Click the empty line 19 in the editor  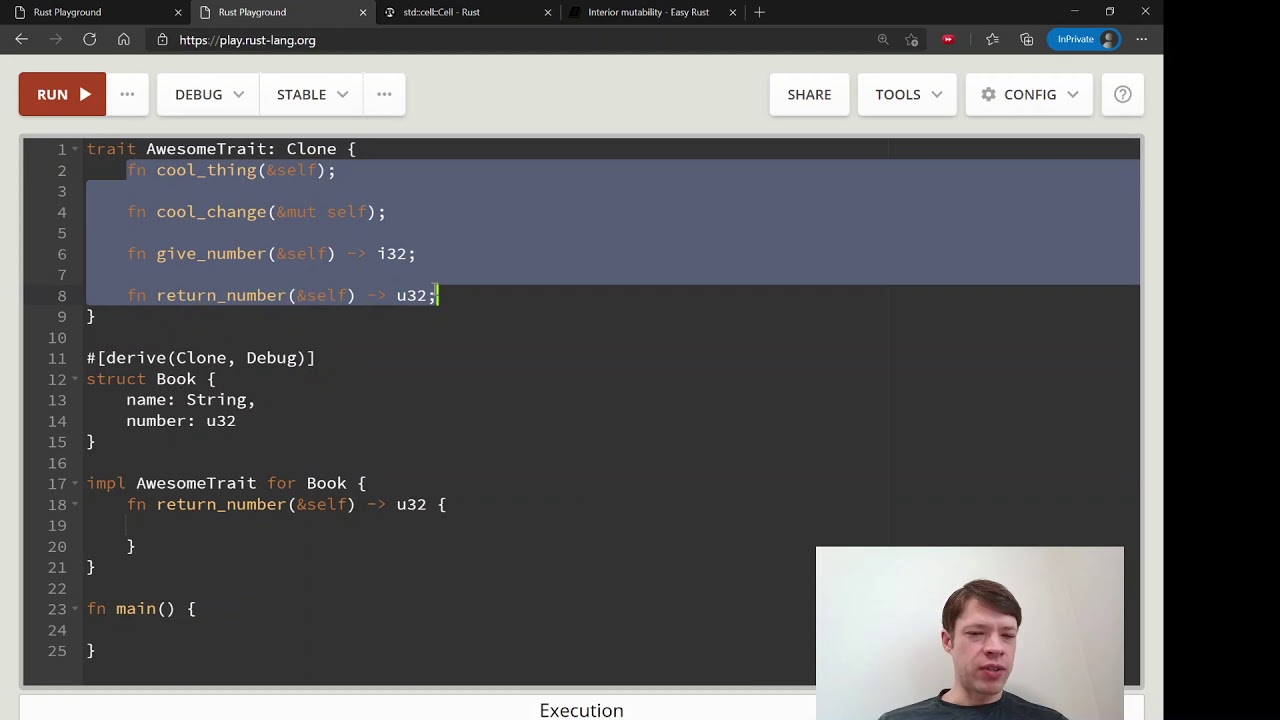(612, 525)
